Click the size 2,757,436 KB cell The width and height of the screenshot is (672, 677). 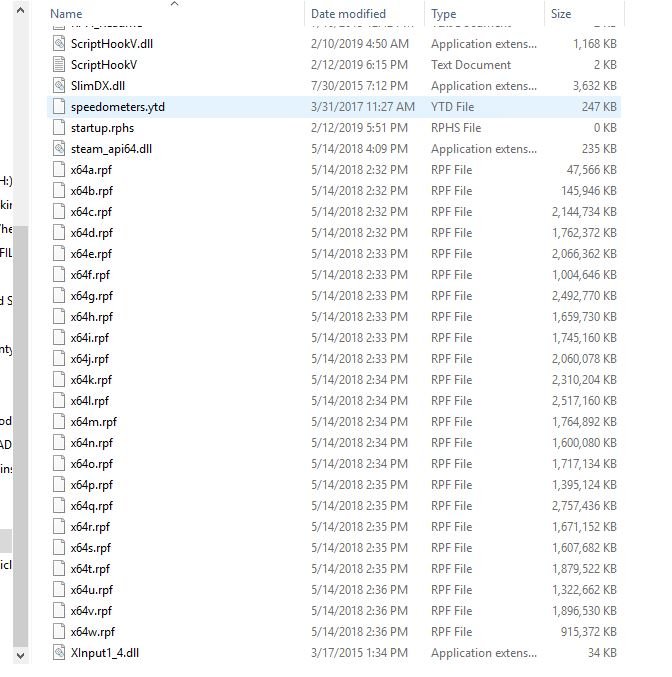584,506
